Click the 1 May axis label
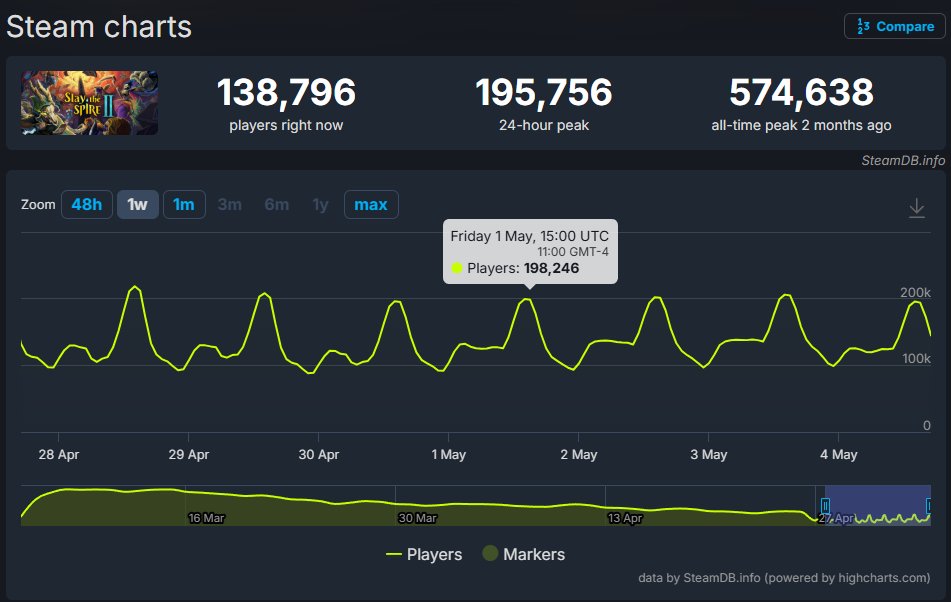951x602 pixels. 448,454
